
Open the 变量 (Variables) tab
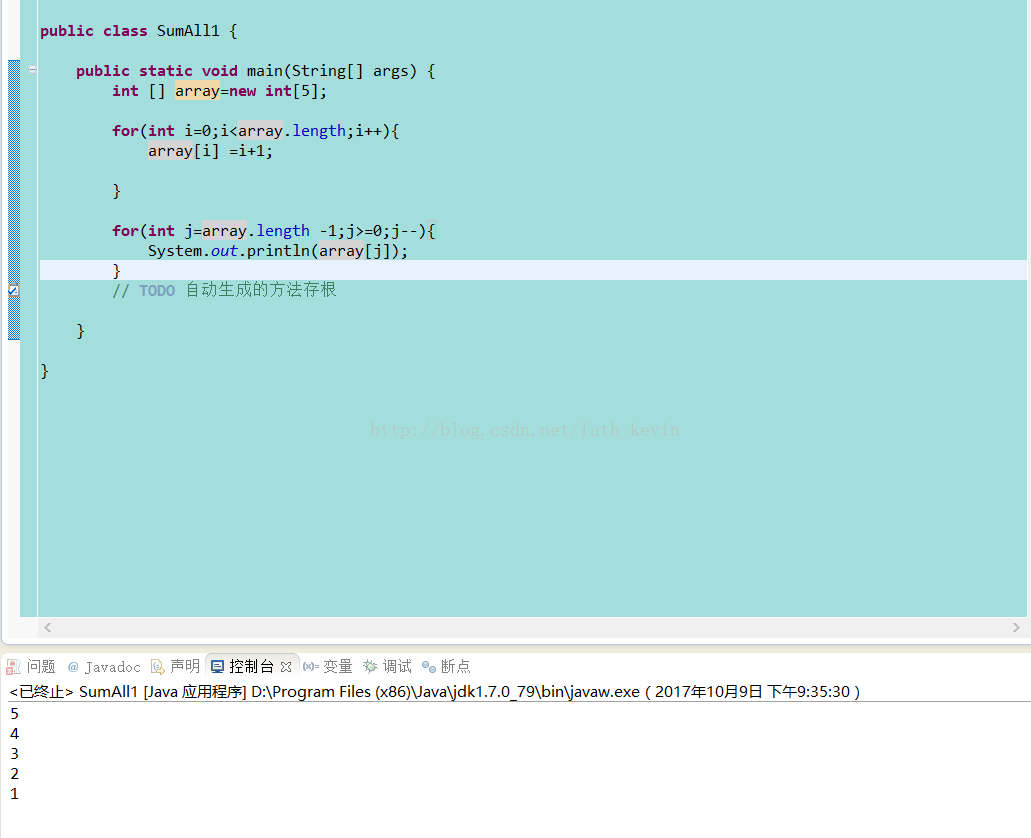pos(327,666)
